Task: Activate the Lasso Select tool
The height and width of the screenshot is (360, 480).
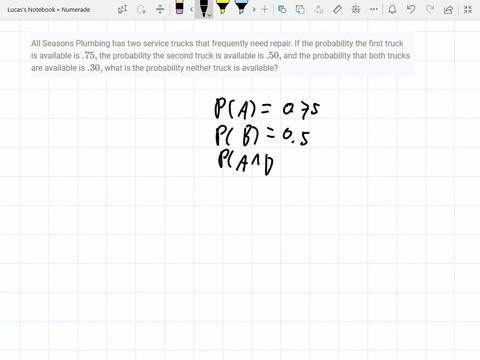Action: (142, 9)
